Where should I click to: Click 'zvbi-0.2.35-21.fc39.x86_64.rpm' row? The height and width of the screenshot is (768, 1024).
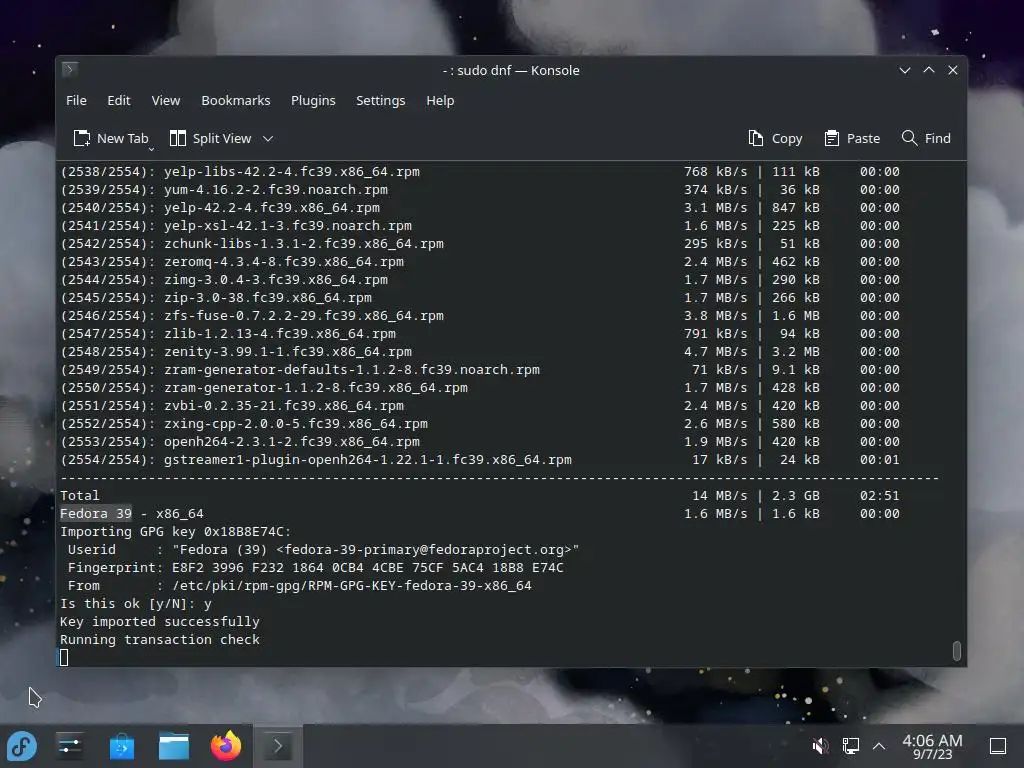point(480,406)
